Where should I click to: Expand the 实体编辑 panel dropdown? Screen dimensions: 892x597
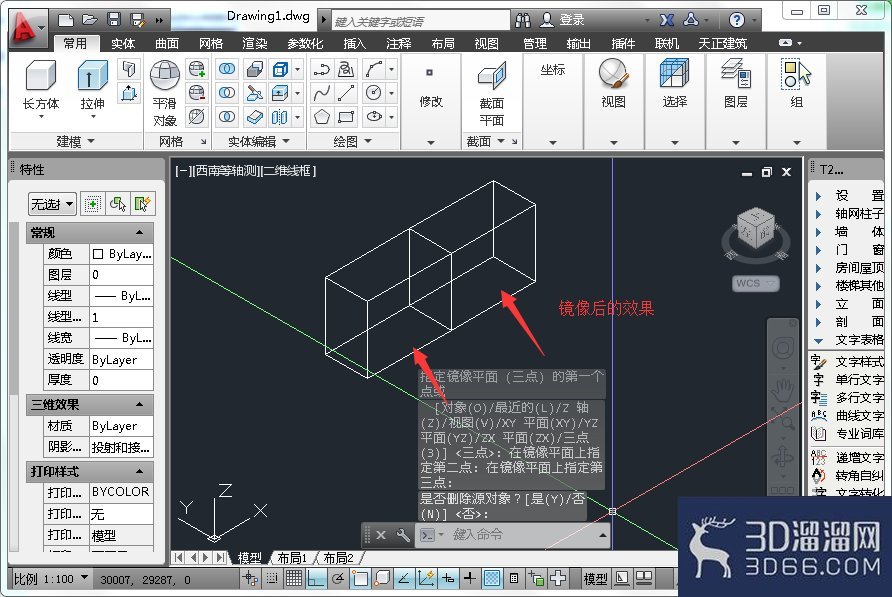pyautogui.click(x=259, y=141)
